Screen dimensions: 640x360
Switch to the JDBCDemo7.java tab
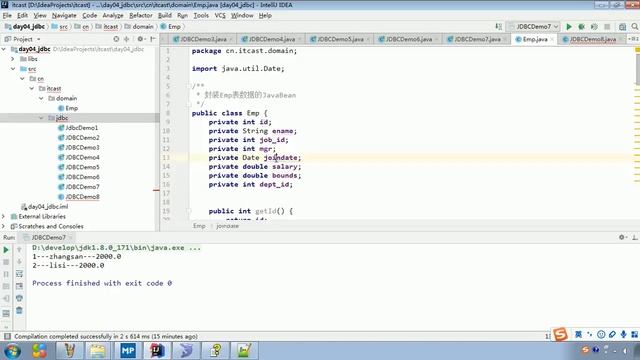[x=477, y=39]
